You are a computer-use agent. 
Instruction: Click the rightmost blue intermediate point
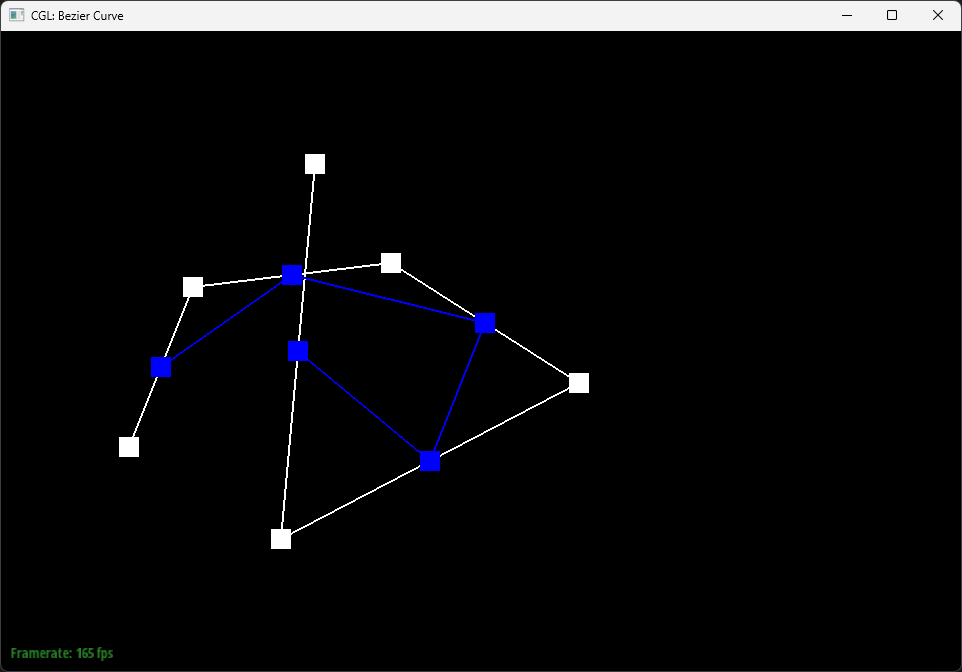[x=485, y=323]
